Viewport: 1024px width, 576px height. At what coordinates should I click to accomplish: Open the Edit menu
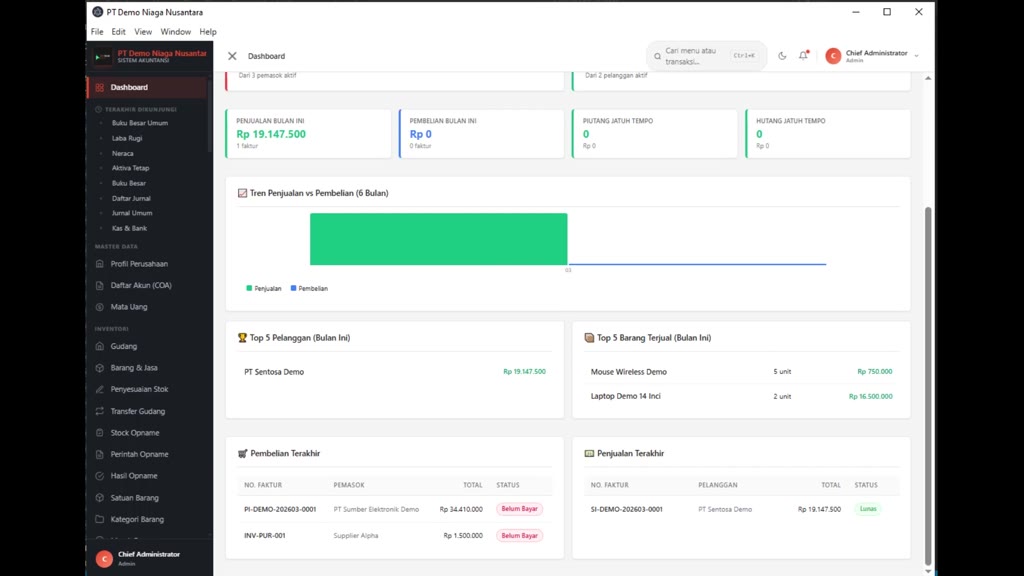(x=118, y=31)
